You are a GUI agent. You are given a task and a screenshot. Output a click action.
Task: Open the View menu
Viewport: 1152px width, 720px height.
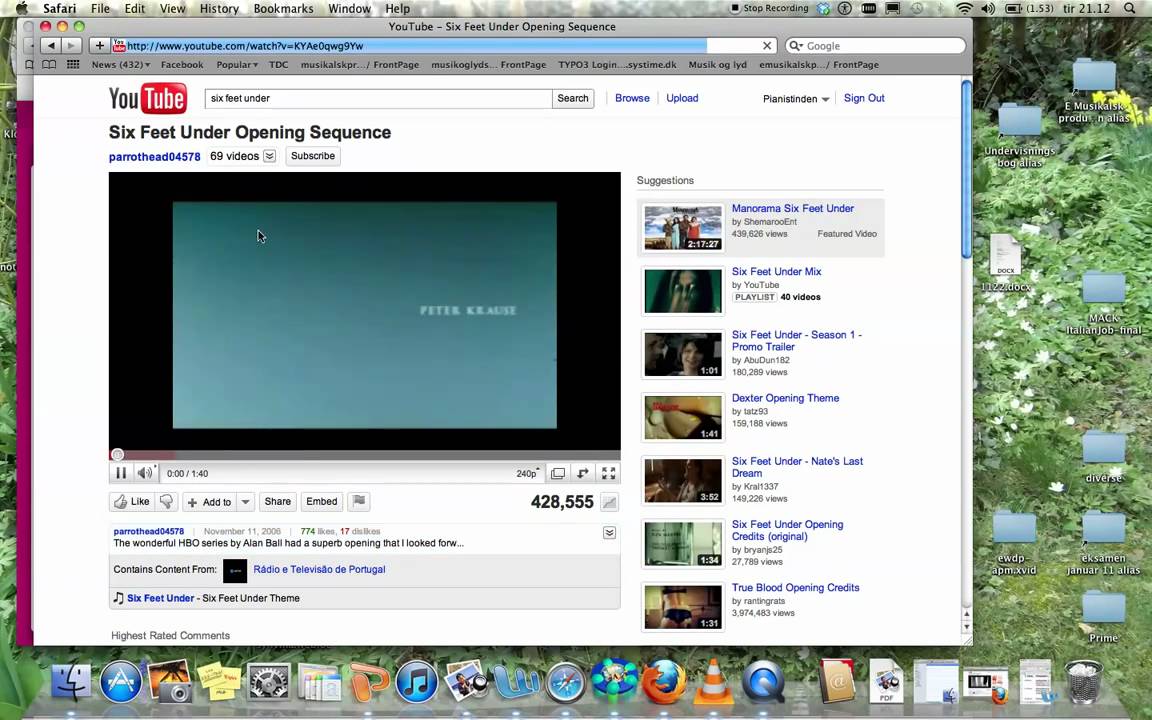pos(173,9)
